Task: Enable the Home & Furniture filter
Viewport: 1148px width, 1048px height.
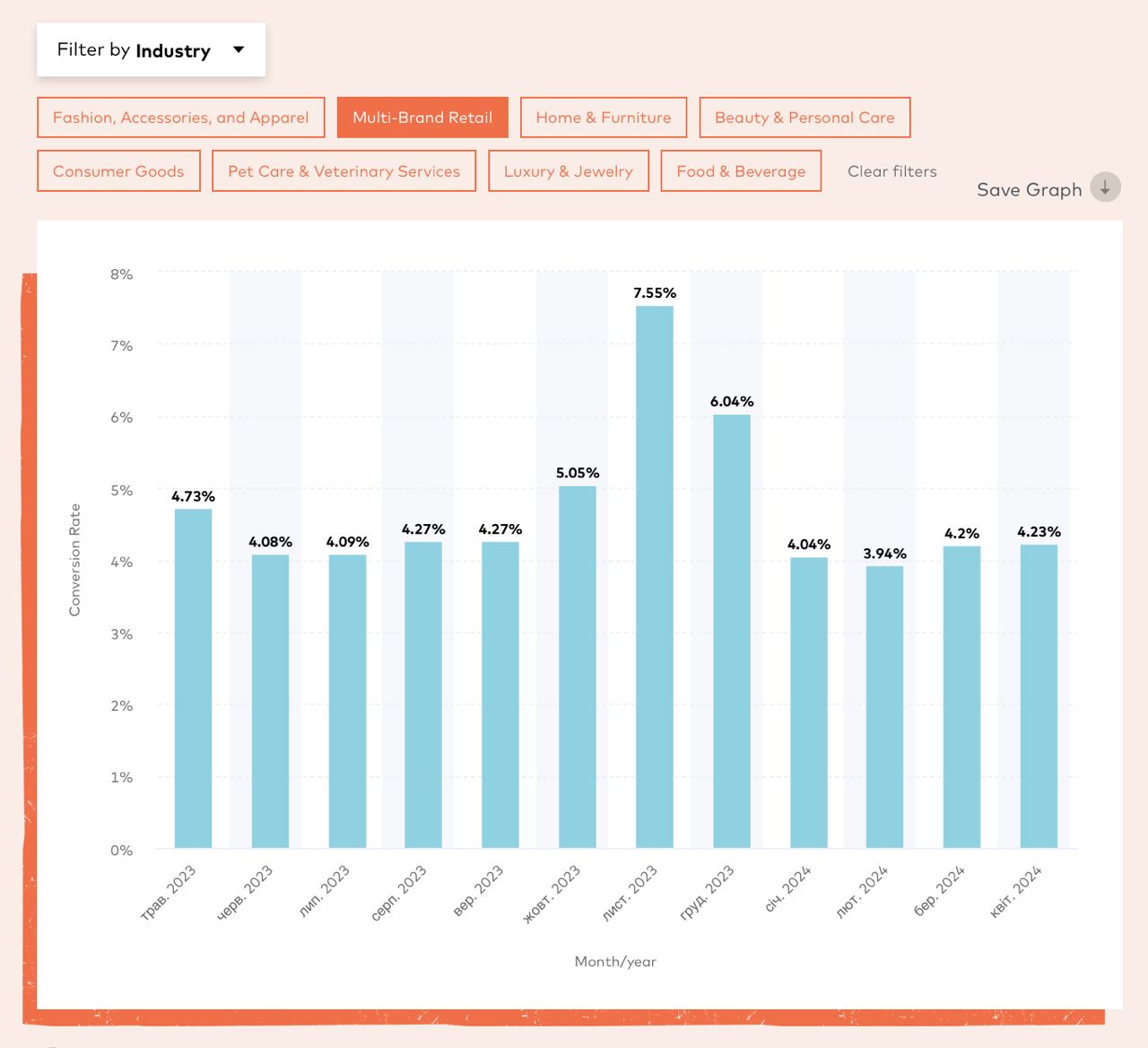Action: [x=603, y=118]
